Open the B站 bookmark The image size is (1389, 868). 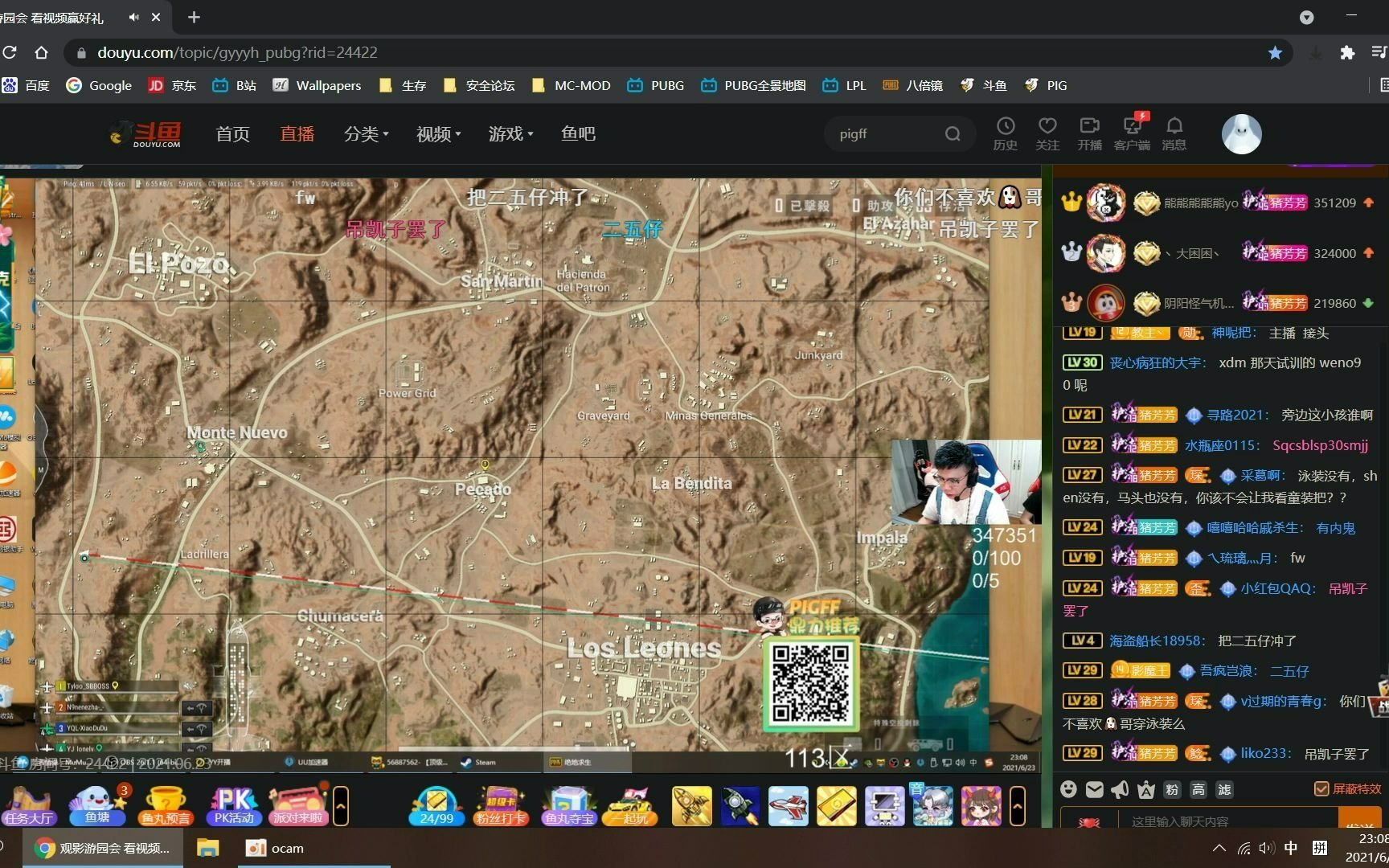[x=234, y=85]
